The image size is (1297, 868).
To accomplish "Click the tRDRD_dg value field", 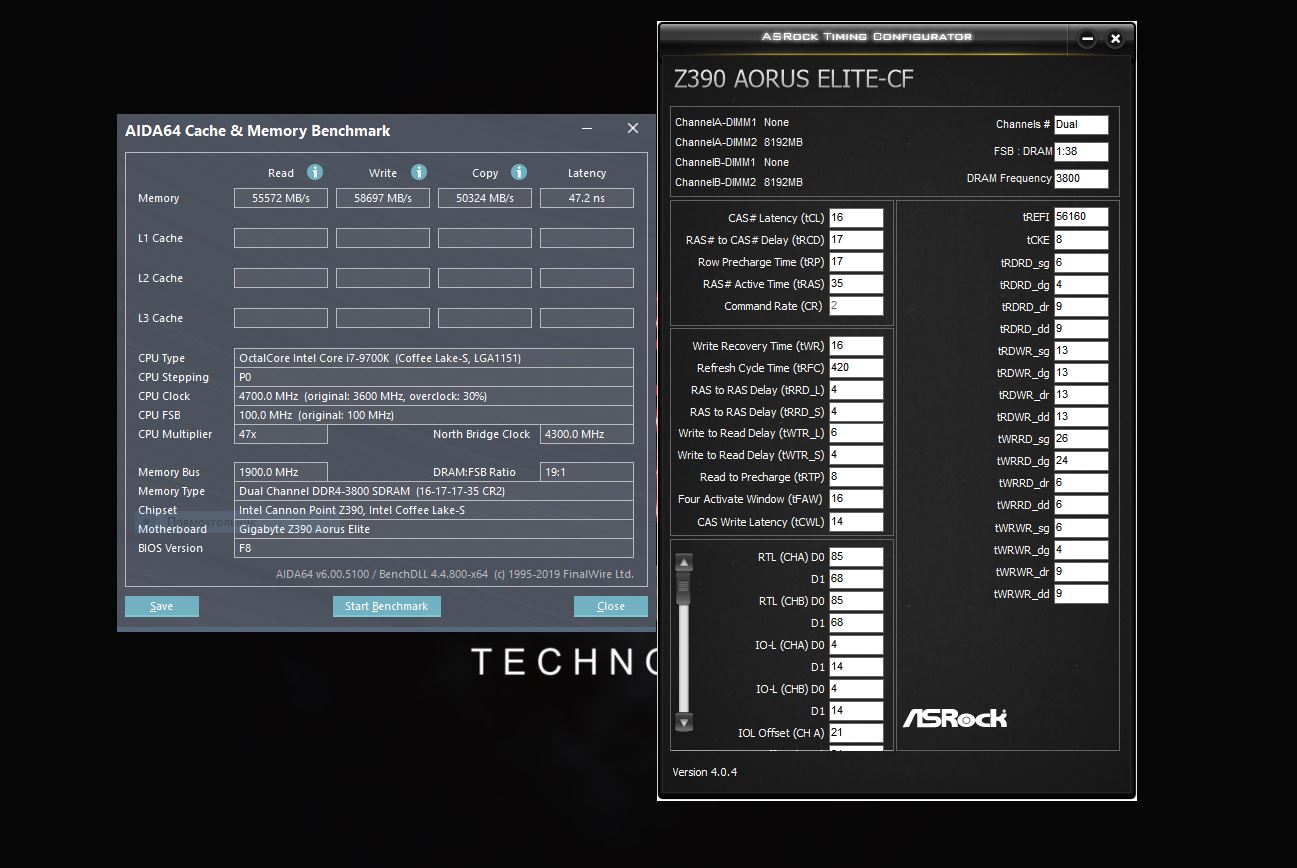I will click(x=1081, y=285).
